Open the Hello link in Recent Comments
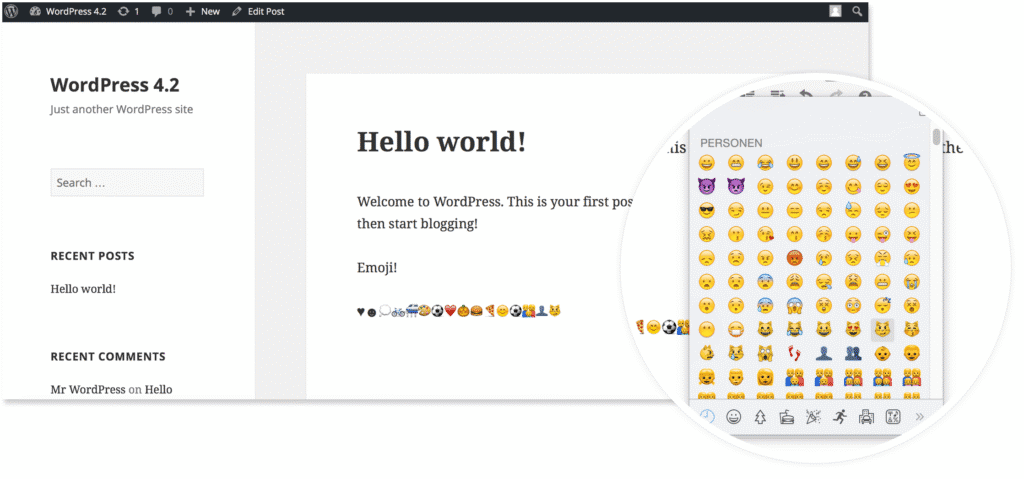 (158, 389)
